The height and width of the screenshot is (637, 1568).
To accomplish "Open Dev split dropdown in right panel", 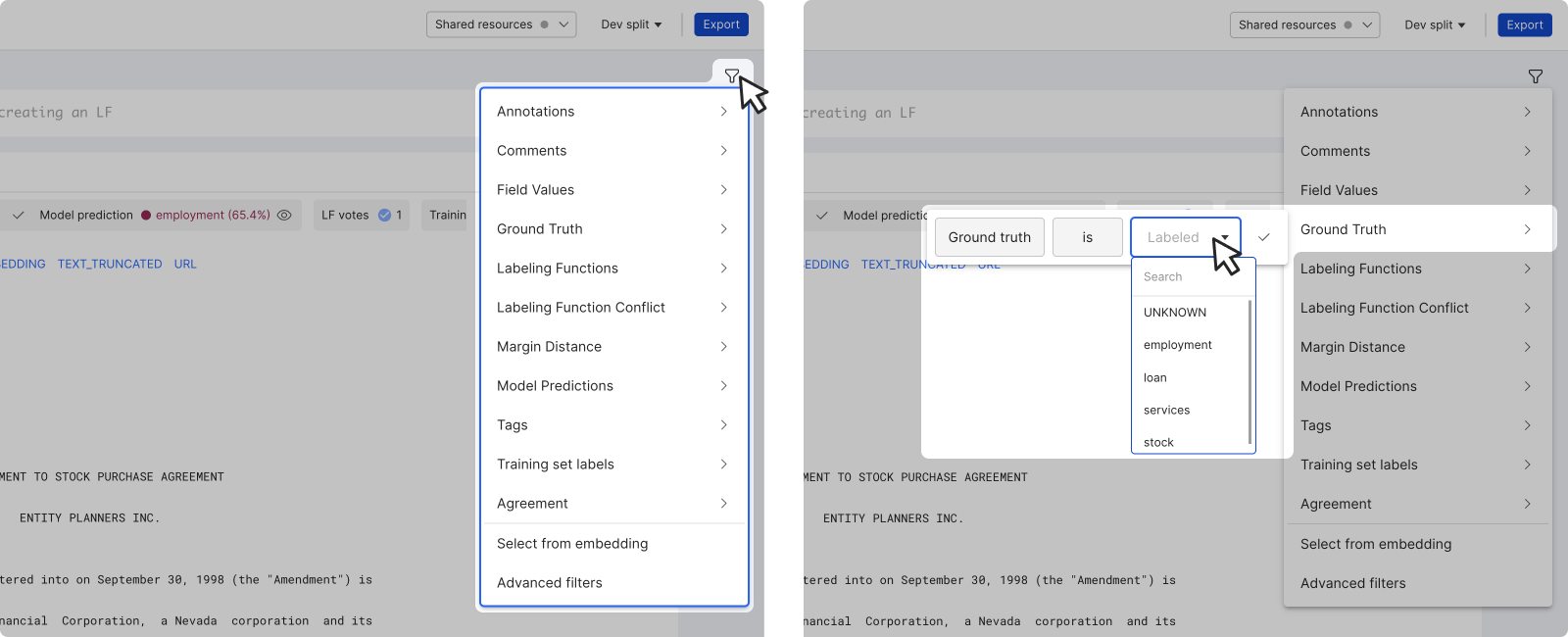I will pyautogui.click(x=1435, y=24).
